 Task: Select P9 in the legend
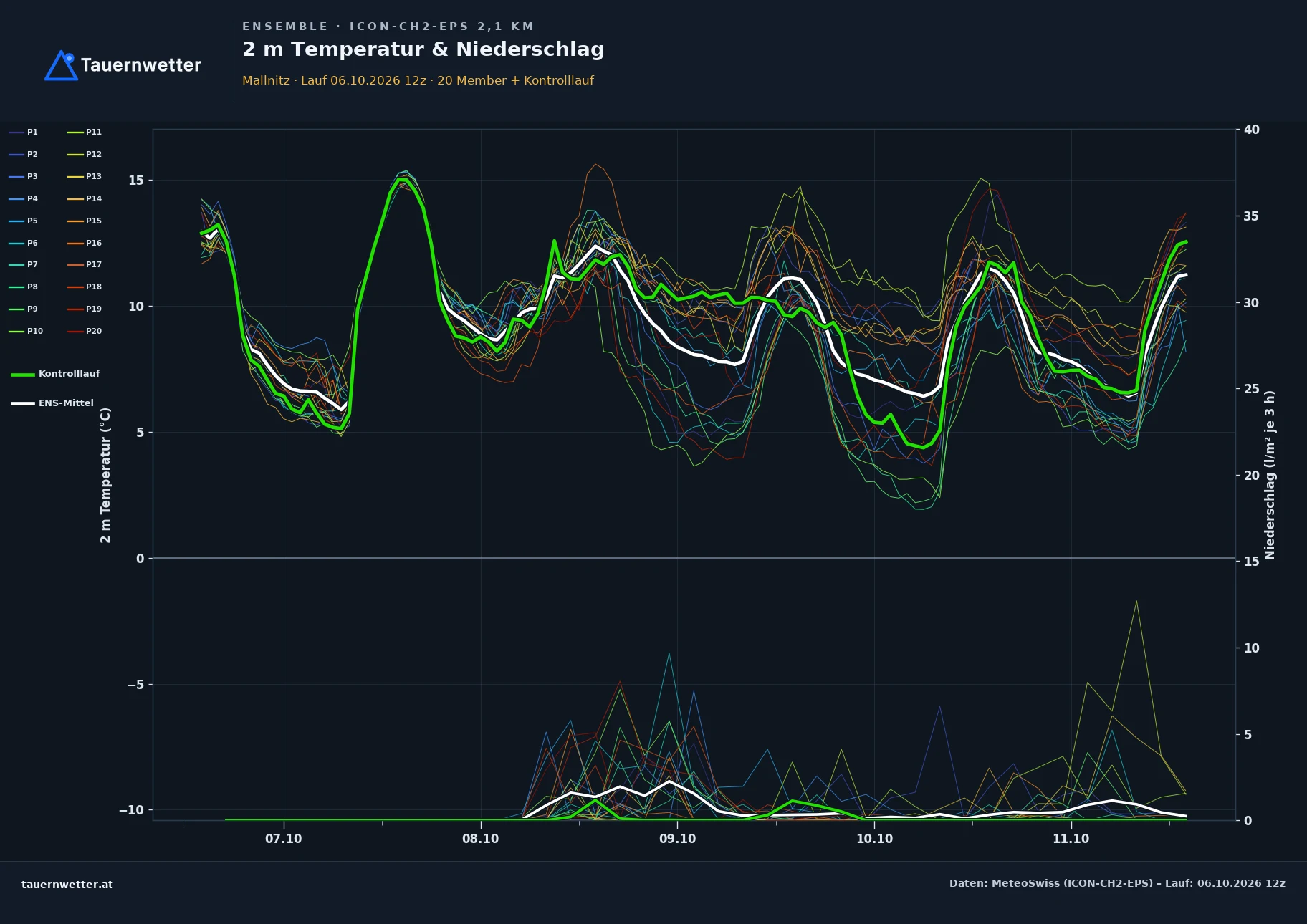pos(24,309)
